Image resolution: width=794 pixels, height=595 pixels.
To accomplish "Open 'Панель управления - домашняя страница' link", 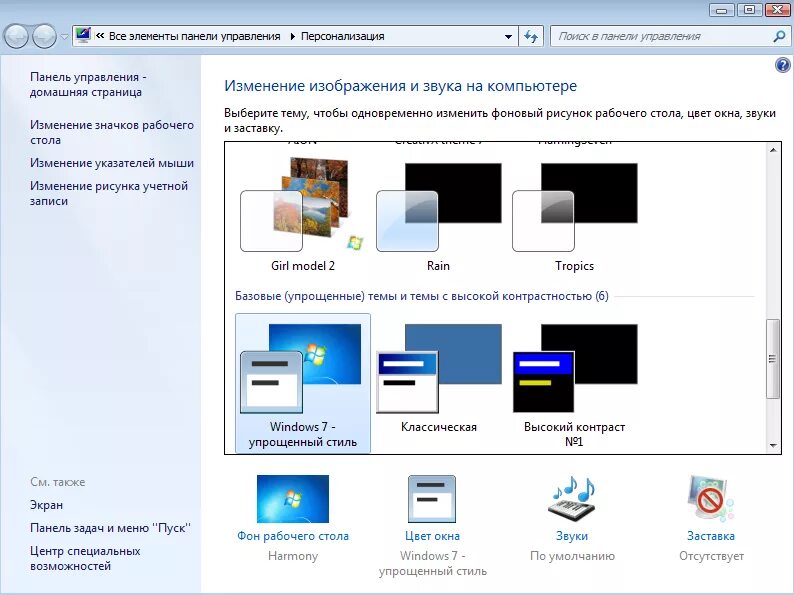I will pyautogui.click(x=88, y=85).
